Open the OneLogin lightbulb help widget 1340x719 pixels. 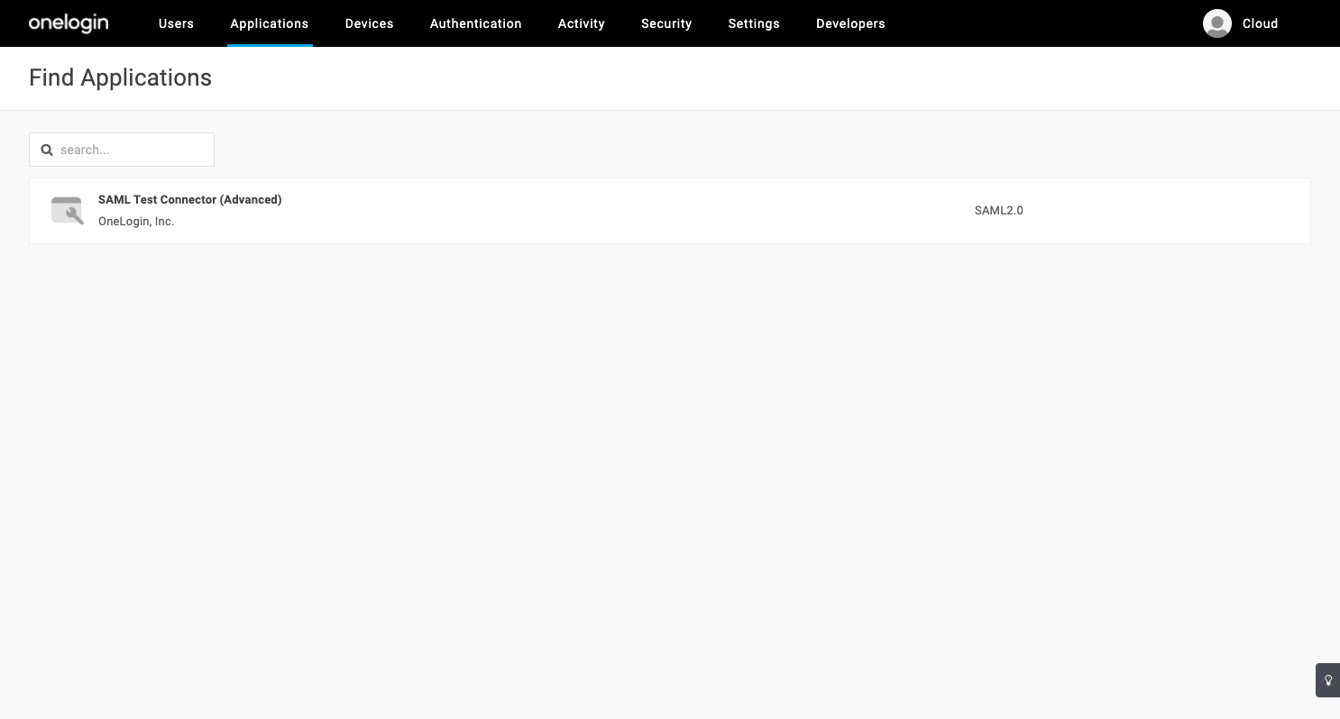tap(1327, 679)
